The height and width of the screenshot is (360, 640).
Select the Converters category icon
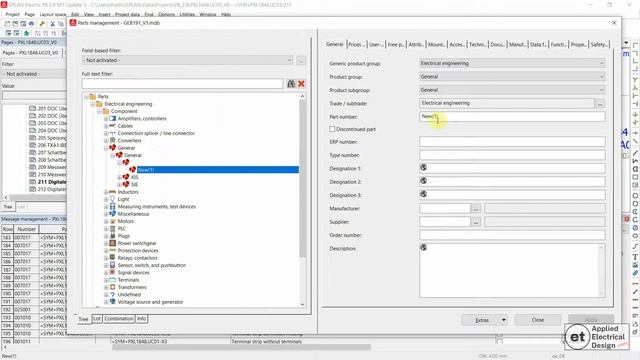113,140
